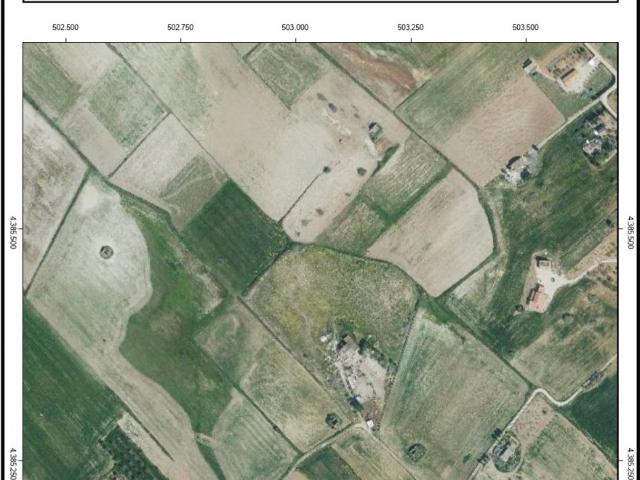Screen dimensions: 640x480
Task: Click the circular well in the pale field
Action: tap(107, 252)
